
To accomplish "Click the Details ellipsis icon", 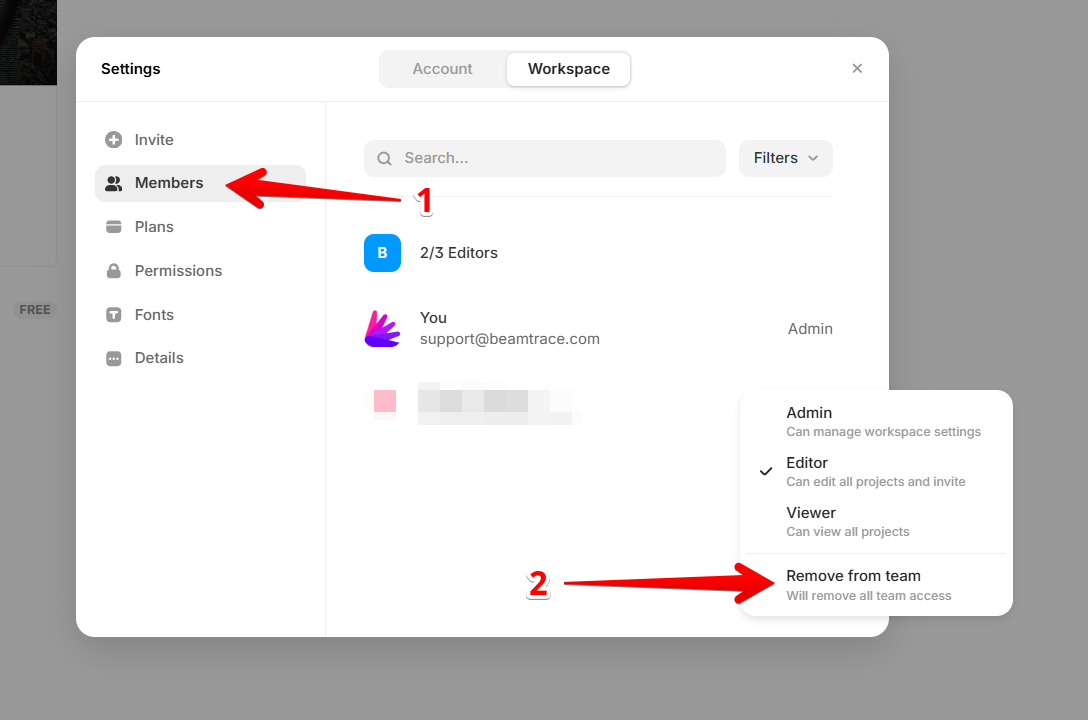I will pos(114,359).
